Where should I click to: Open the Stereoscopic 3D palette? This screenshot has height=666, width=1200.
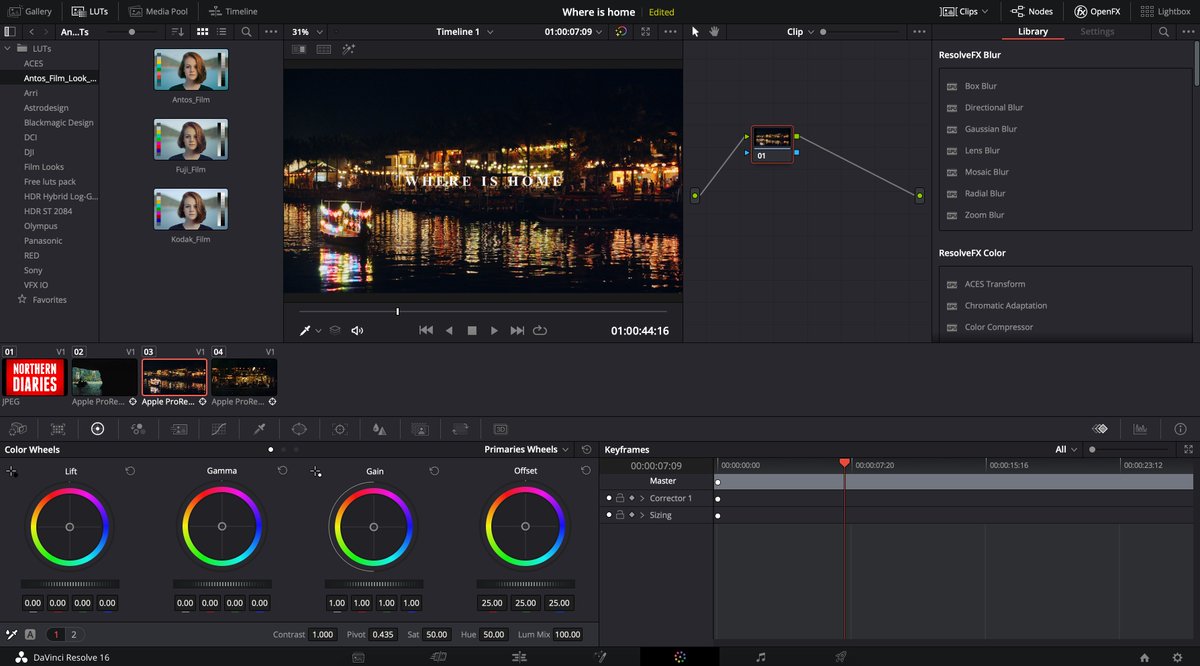click(501, 428)
